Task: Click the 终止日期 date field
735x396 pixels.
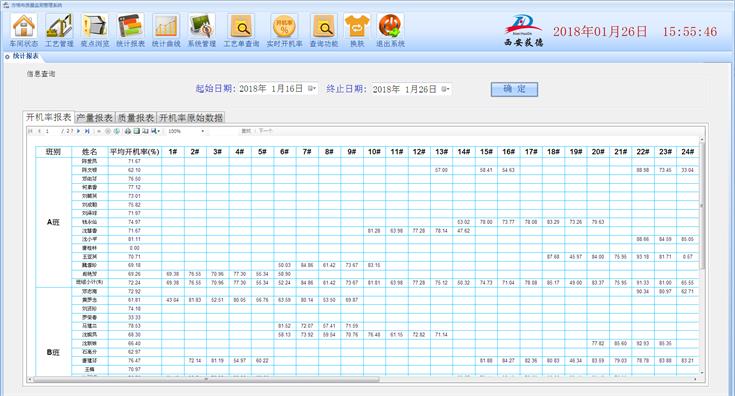Action: point(411,89)
